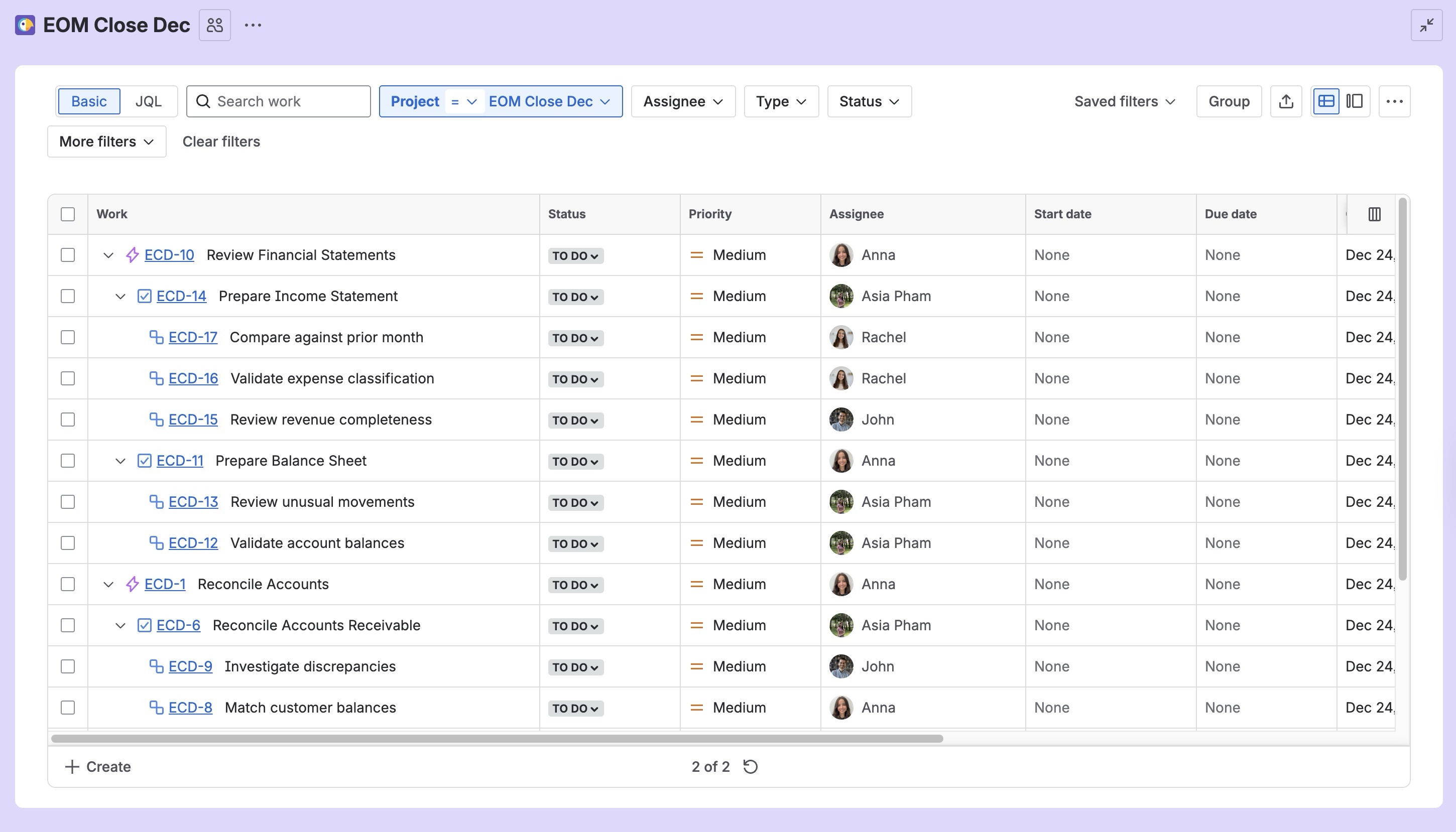Image resolution: width=1456 pixels, height=832 pixels.
Task: Open the column settings icon in the table header
Action: pyautogui.click(x=1374, y=214)
